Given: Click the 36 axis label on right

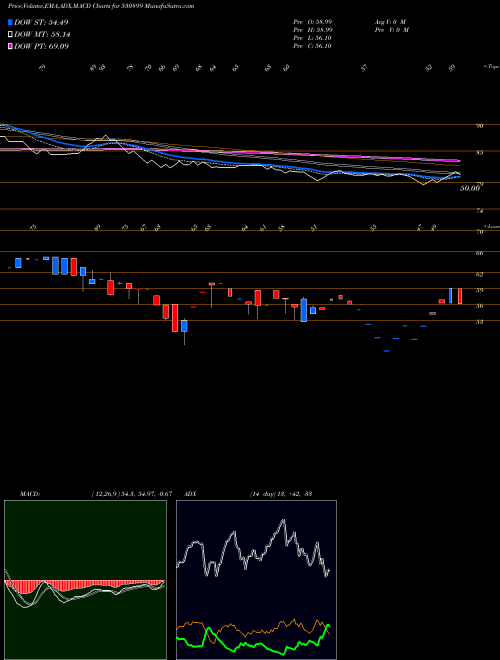Looking at the screenshot, I should (x=480, y=306).
